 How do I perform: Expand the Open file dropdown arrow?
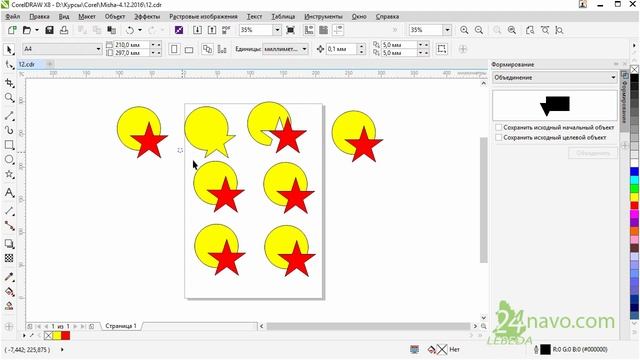(x=36, y=30)
